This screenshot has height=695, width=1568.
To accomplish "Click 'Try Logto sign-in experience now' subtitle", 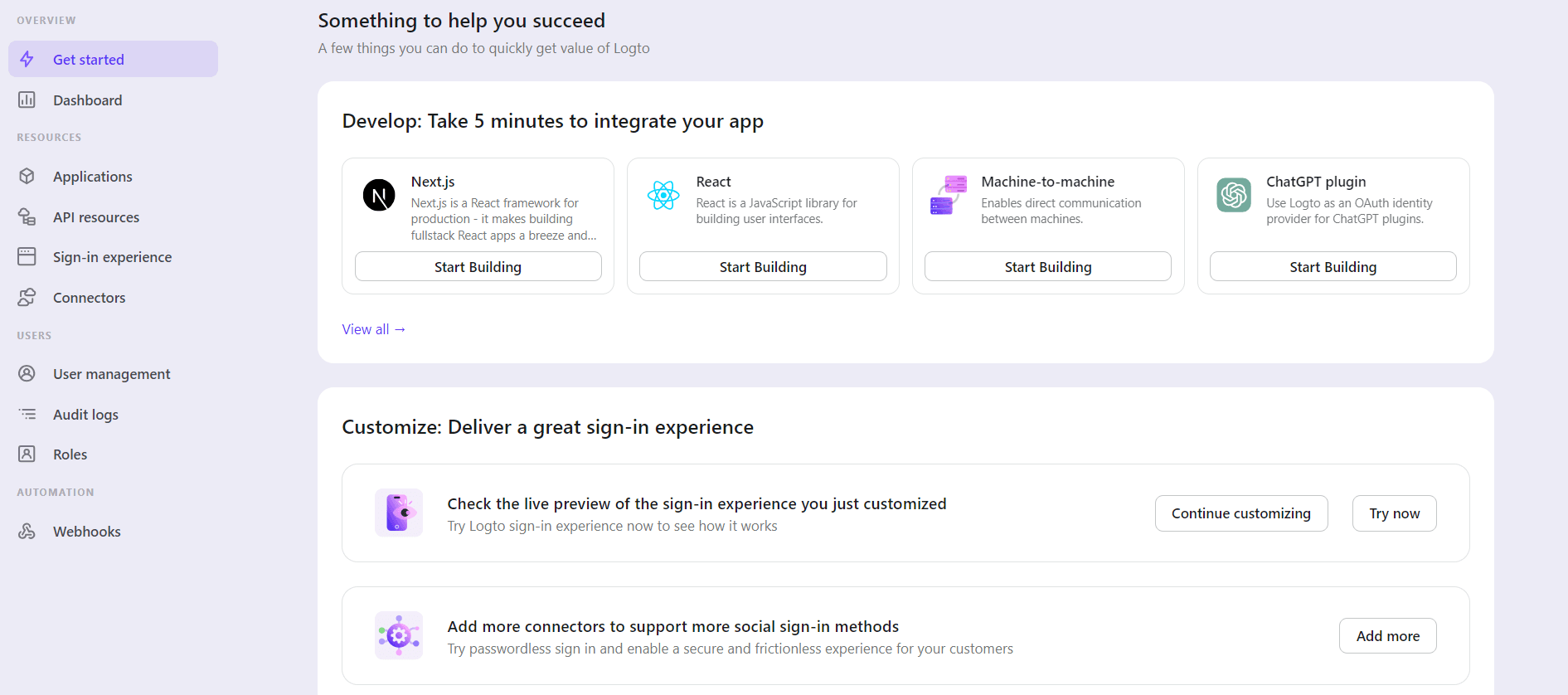I will [612, 526].
